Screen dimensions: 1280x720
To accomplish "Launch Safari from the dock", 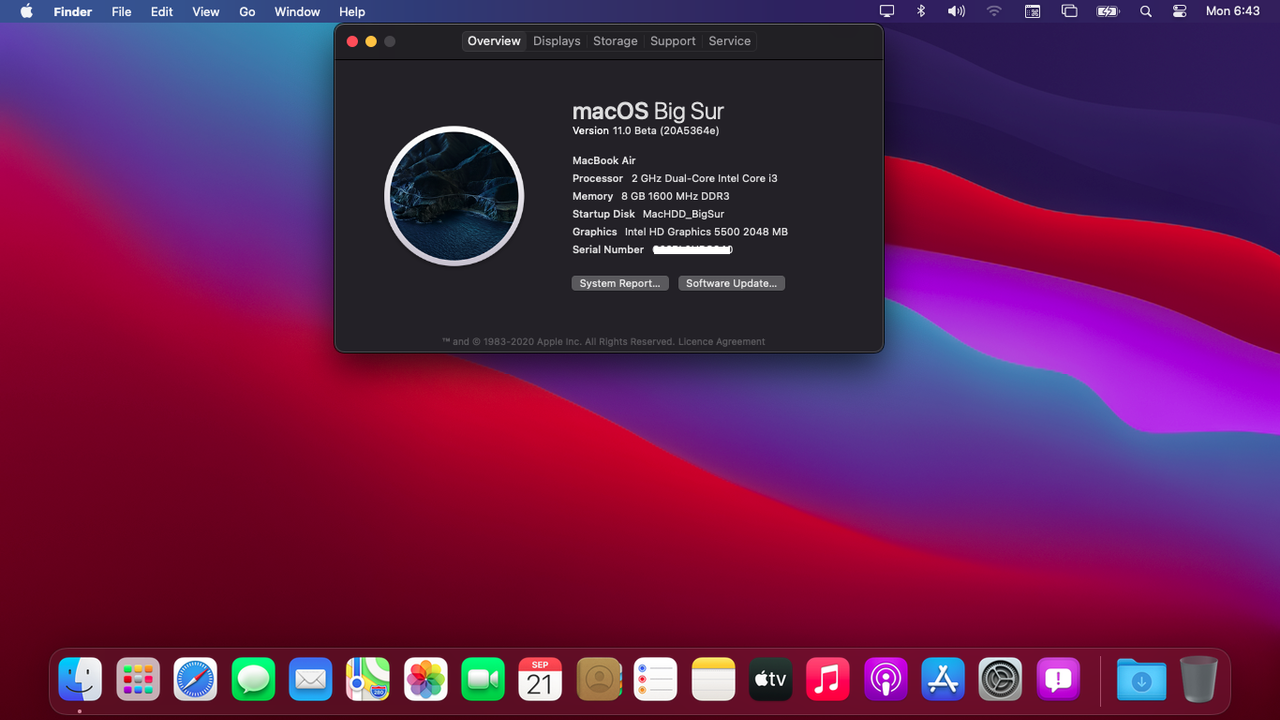I will (x=195, y=679).
